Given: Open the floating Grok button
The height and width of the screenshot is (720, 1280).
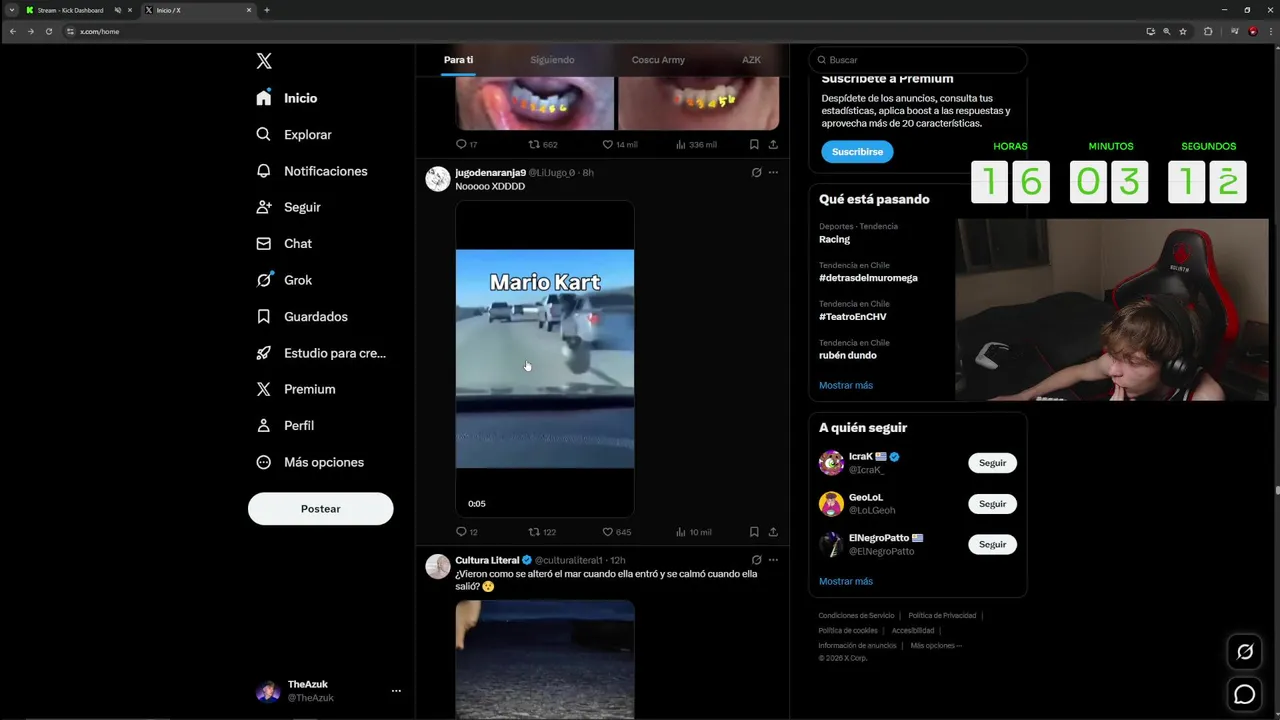Looking at the screenshot, I should (x=1245, y=652).
